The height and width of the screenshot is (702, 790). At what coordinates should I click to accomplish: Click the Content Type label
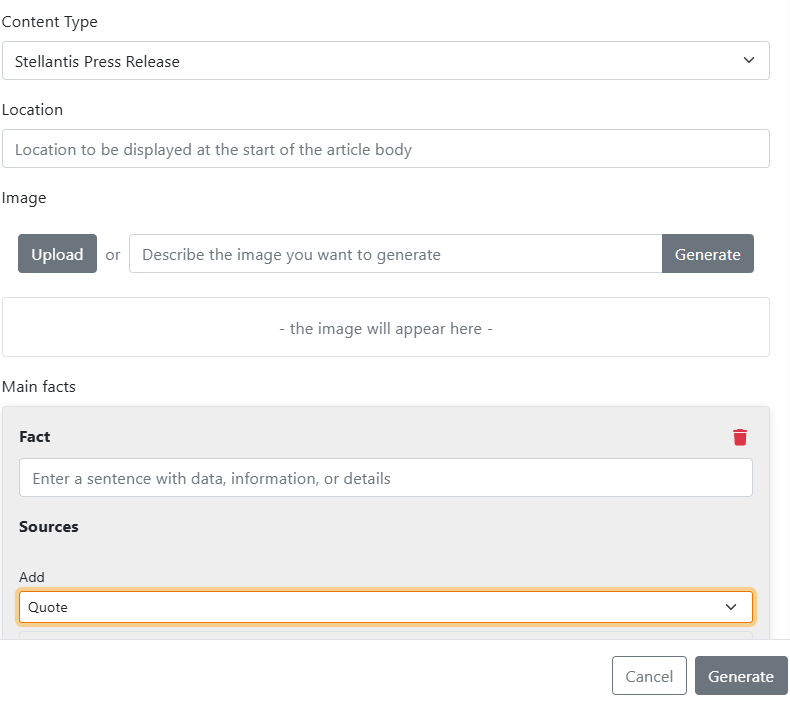[50, 21]
